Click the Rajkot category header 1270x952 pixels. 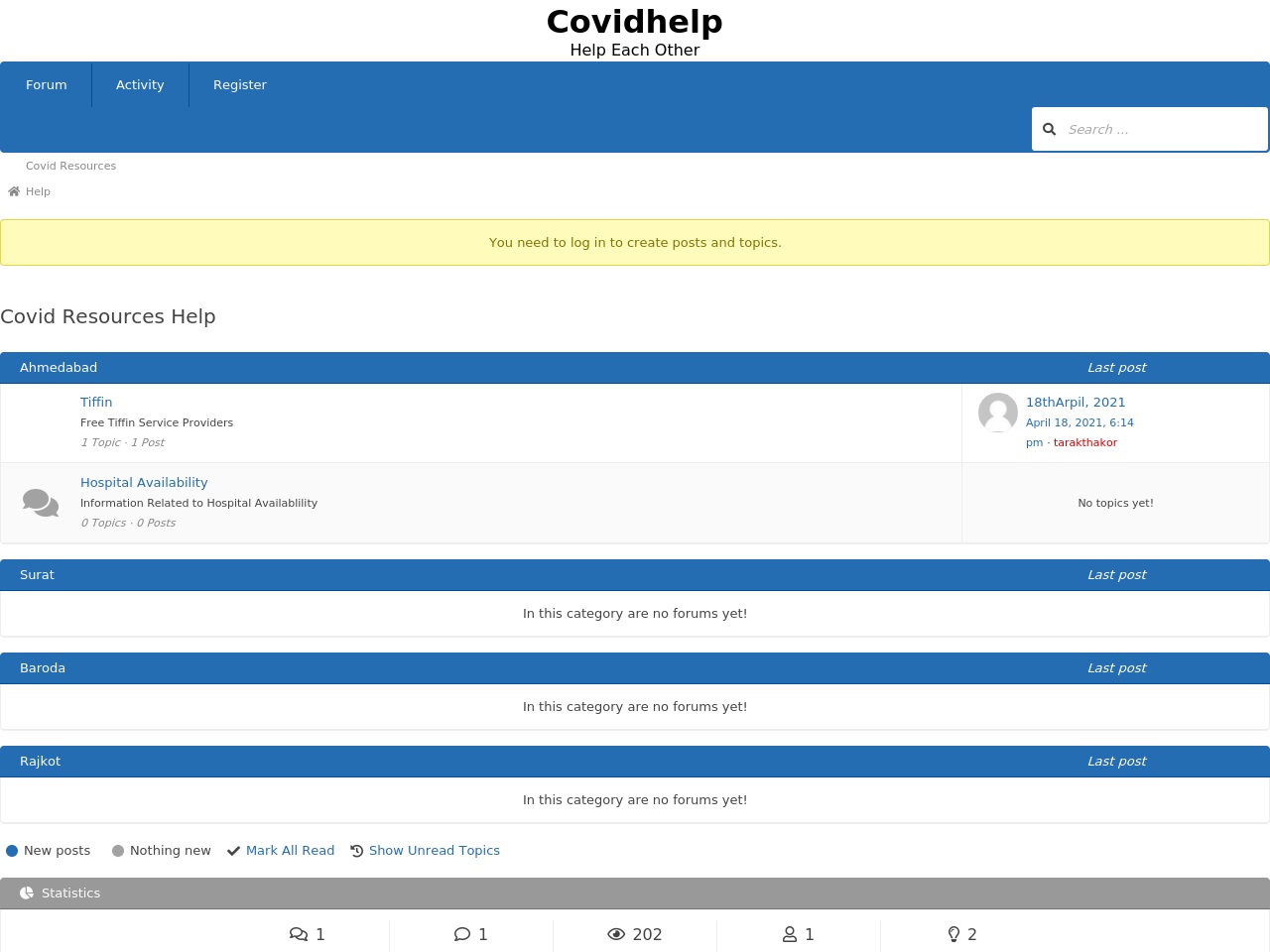click(x=40, y=761)
